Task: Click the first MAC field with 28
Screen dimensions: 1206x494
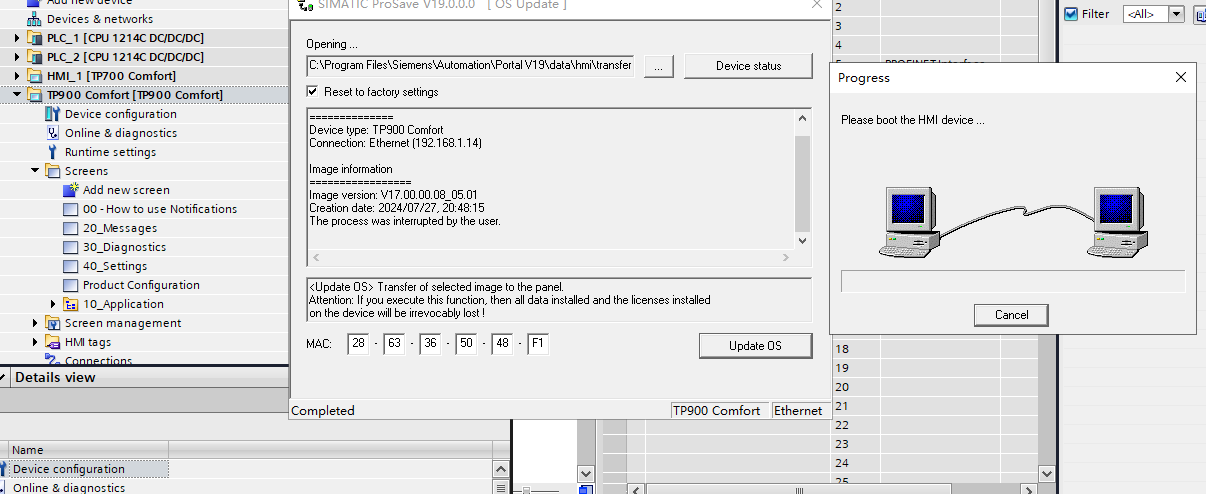Action: coord(357,345)
